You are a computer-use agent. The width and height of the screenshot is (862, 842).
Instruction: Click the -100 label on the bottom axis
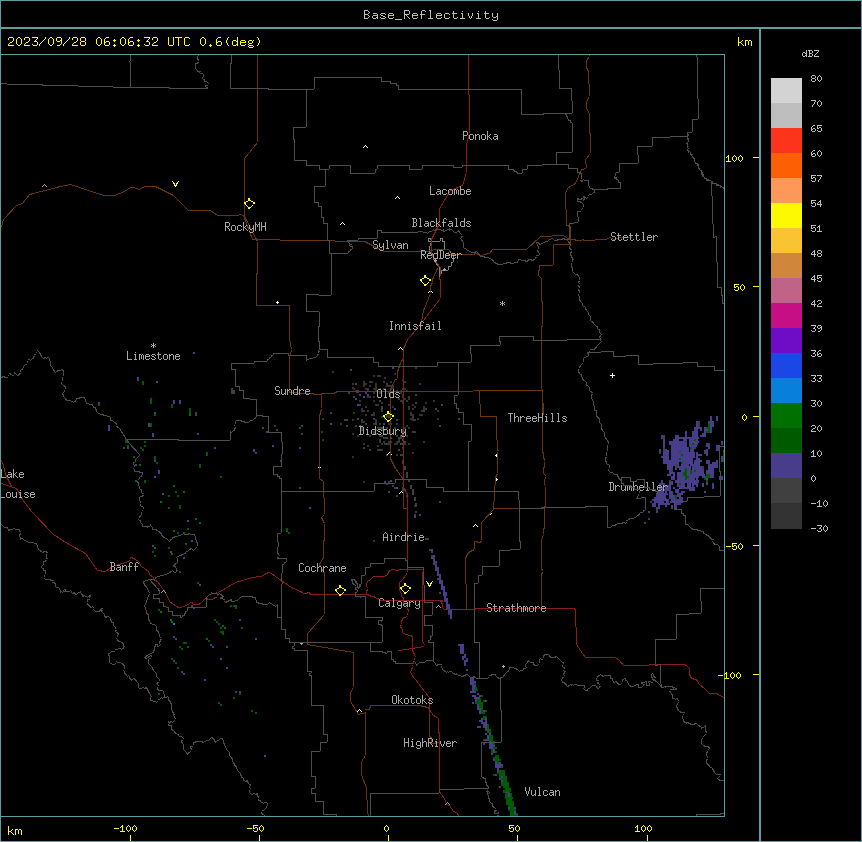(125, 828)
